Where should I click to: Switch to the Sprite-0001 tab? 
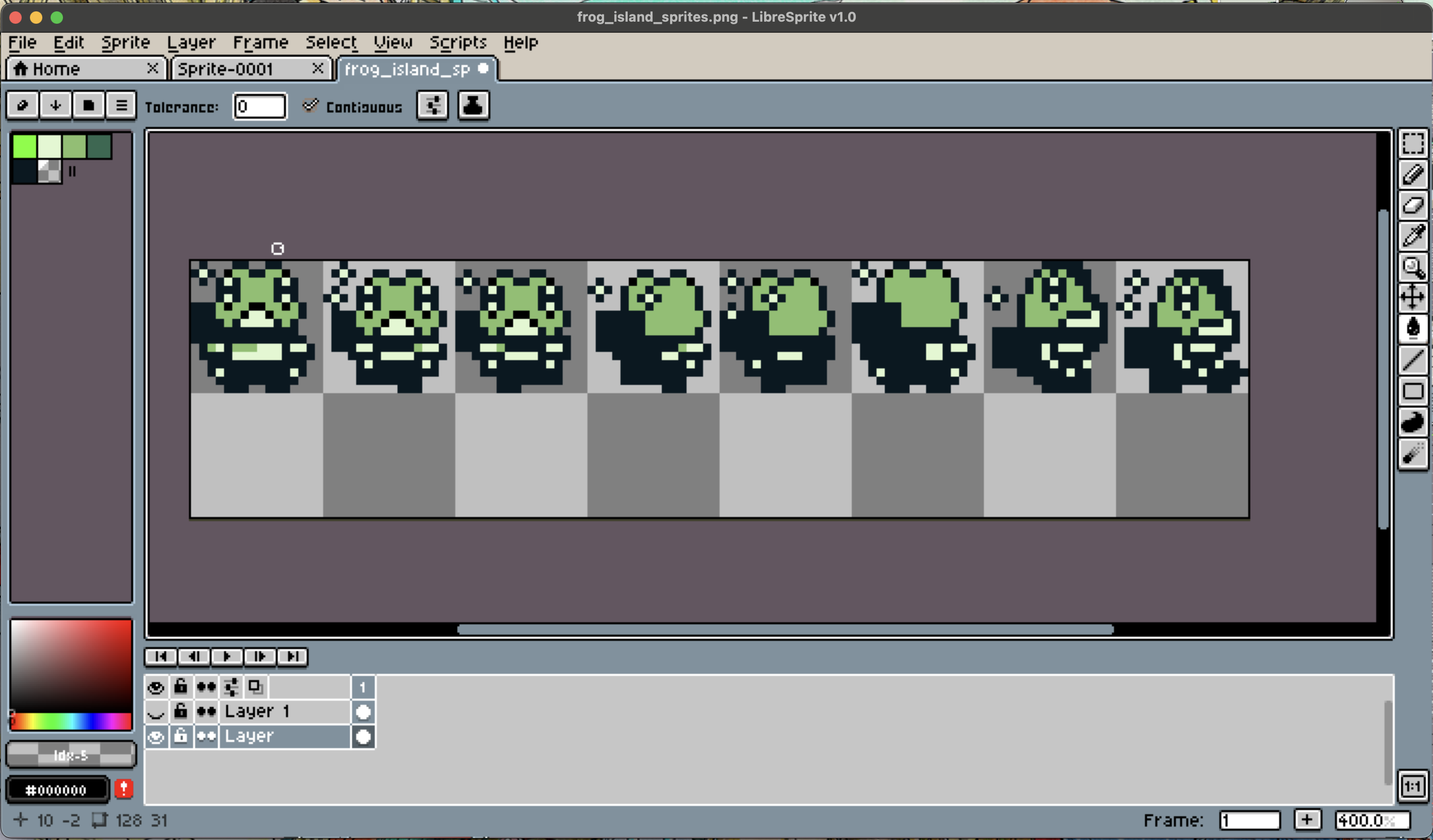(x=226, y=69)
